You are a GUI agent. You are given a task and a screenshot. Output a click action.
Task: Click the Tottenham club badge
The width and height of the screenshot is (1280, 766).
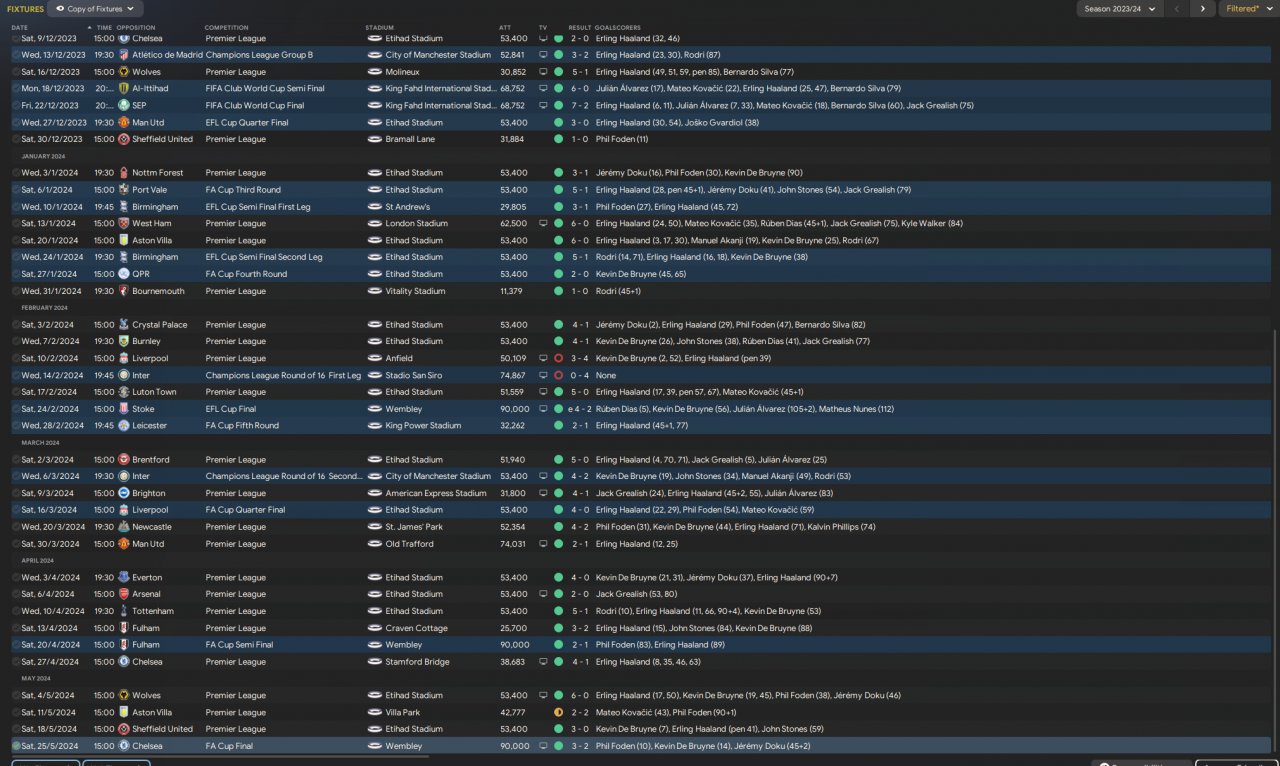123,611
